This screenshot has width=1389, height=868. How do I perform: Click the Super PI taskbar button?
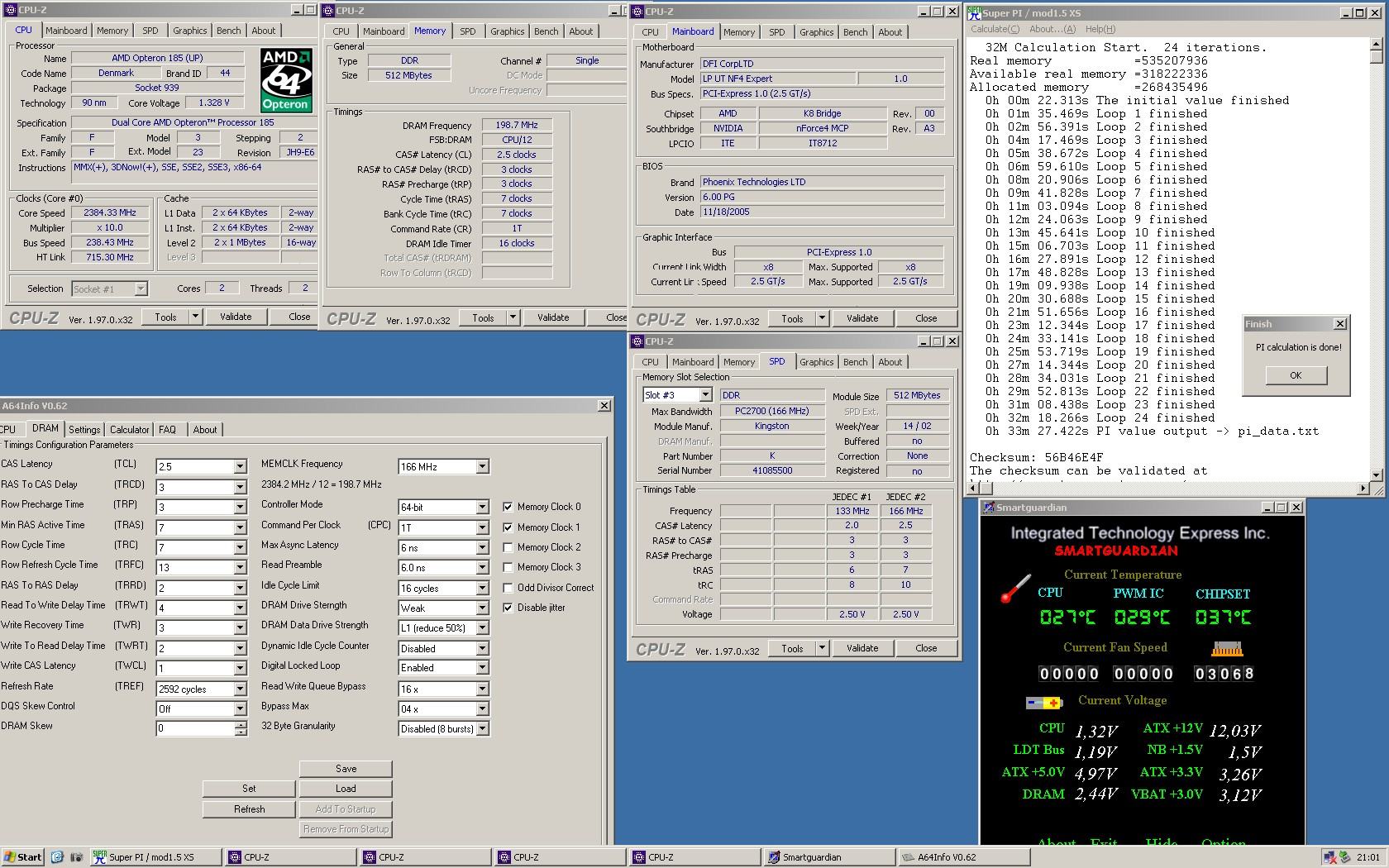pyautogui.click(x=155, y=857)
